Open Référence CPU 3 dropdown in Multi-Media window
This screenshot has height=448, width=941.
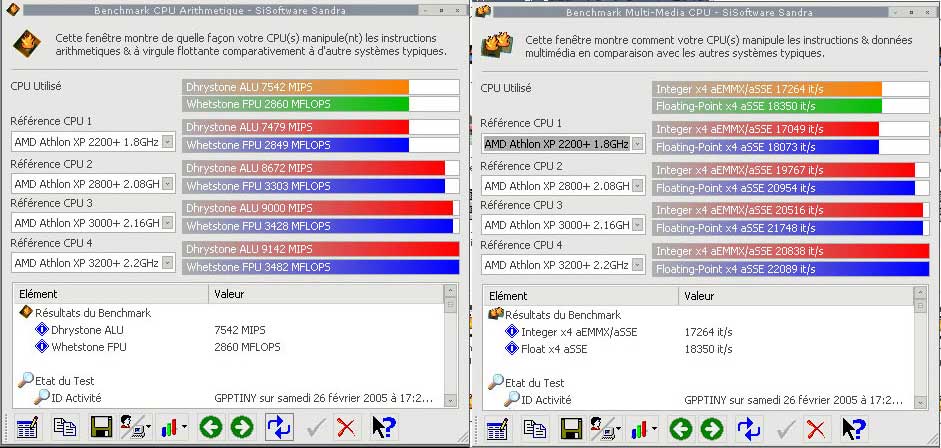pyautogui.click(x=638, y=225)
